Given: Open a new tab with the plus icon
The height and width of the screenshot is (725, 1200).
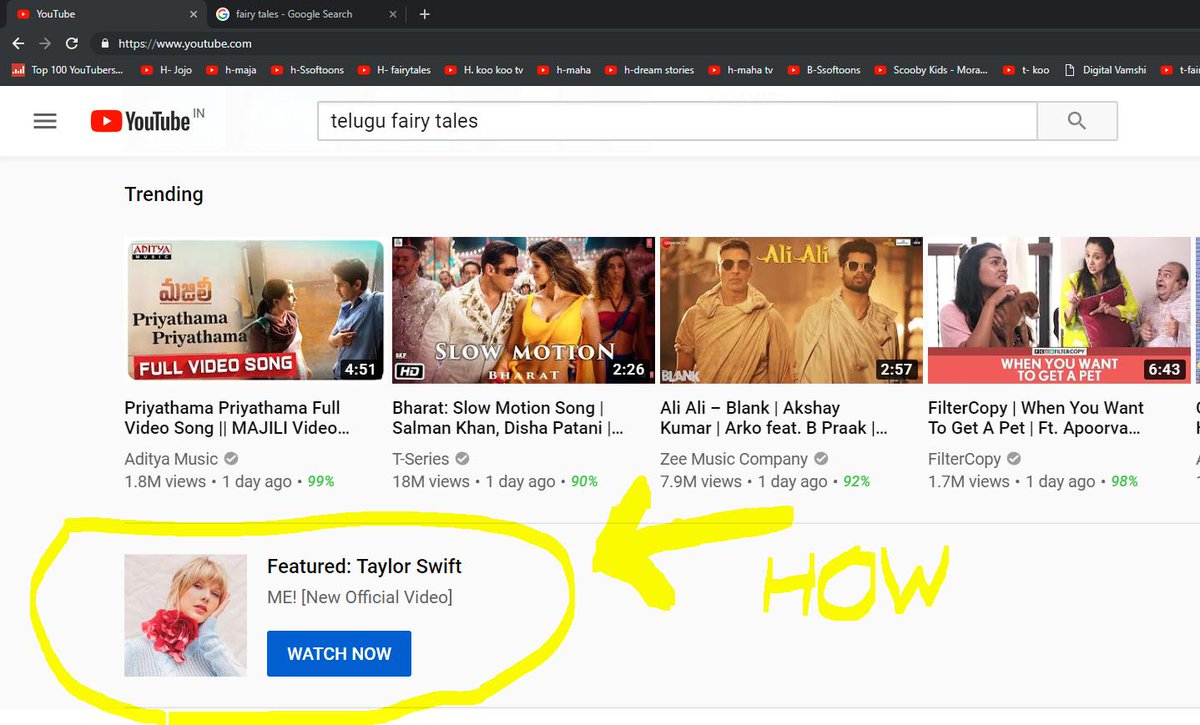Looking at the screenshot, I should pyautogui.click(x=425, y=14).
